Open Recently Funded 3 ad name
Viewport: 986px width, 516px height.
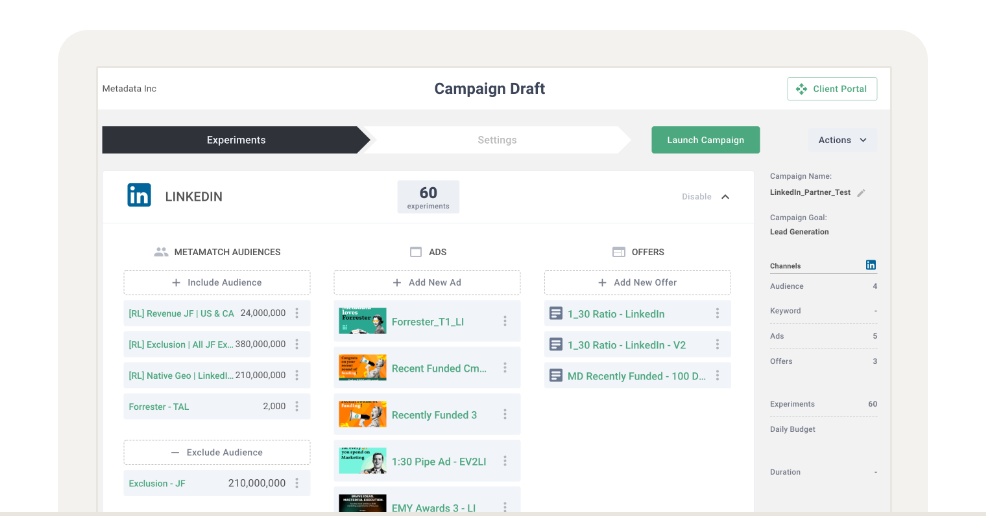tap(434, 415)
